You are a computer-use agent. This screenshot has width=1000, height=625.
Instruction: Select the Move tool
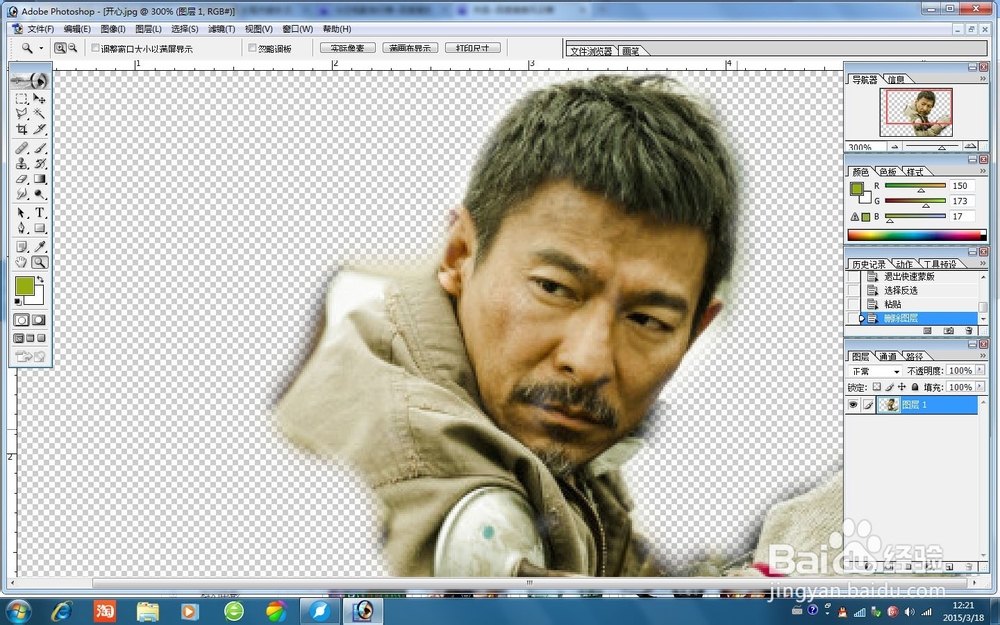point(40,98)
